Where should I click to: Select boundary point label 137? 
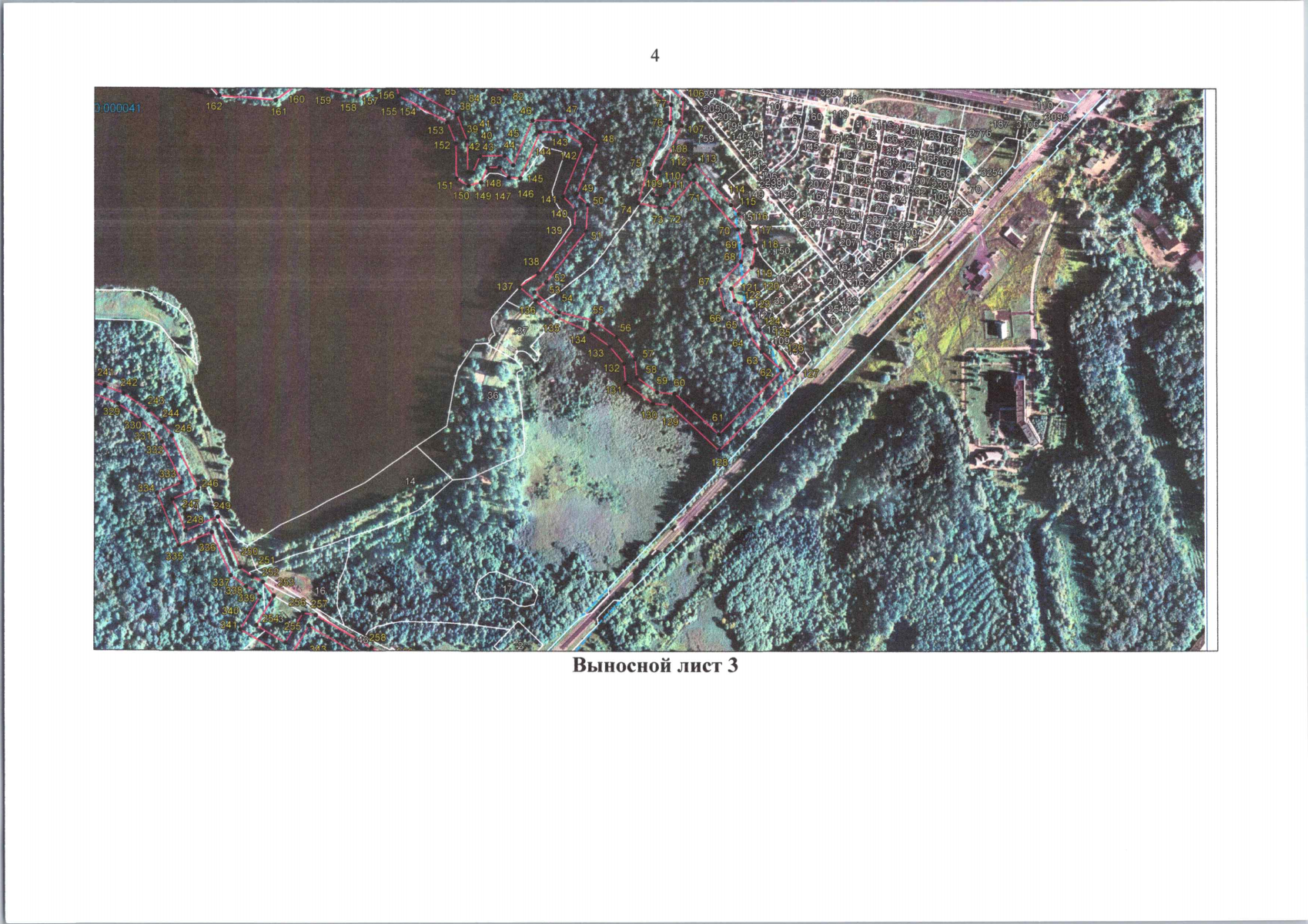[x=504, y=286]
